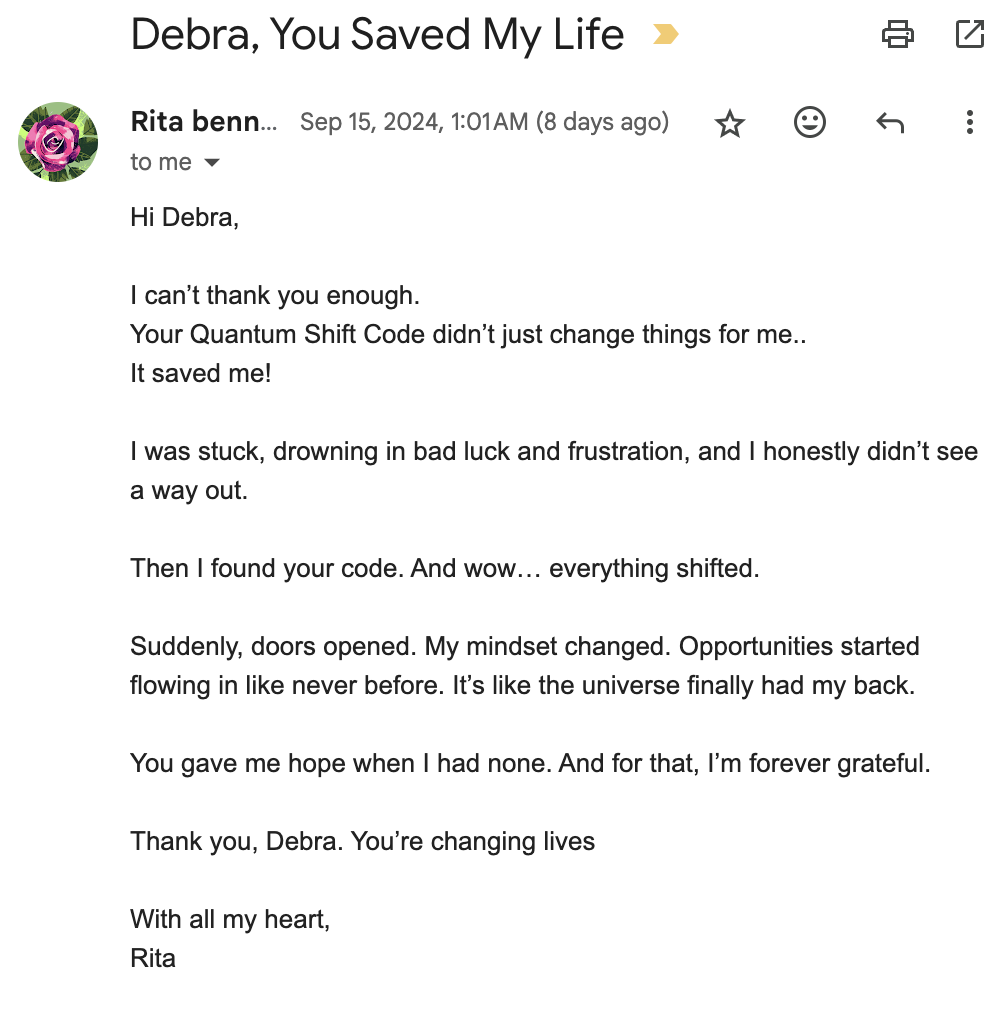Viewport: 1002px width, 1012px height.
Task: Reply to Rita's email with arrow icon
Action: pos(890,122)
